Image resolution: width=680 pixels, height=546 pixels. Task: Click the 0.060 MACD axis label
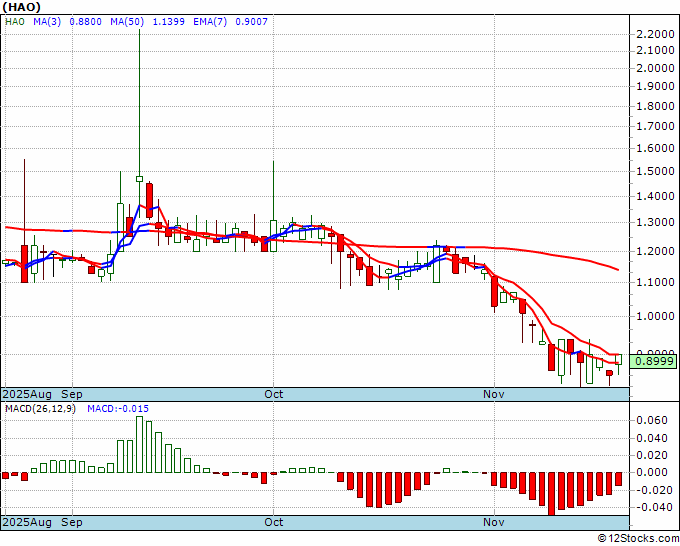pyautogui.click(x=651, y=421)
